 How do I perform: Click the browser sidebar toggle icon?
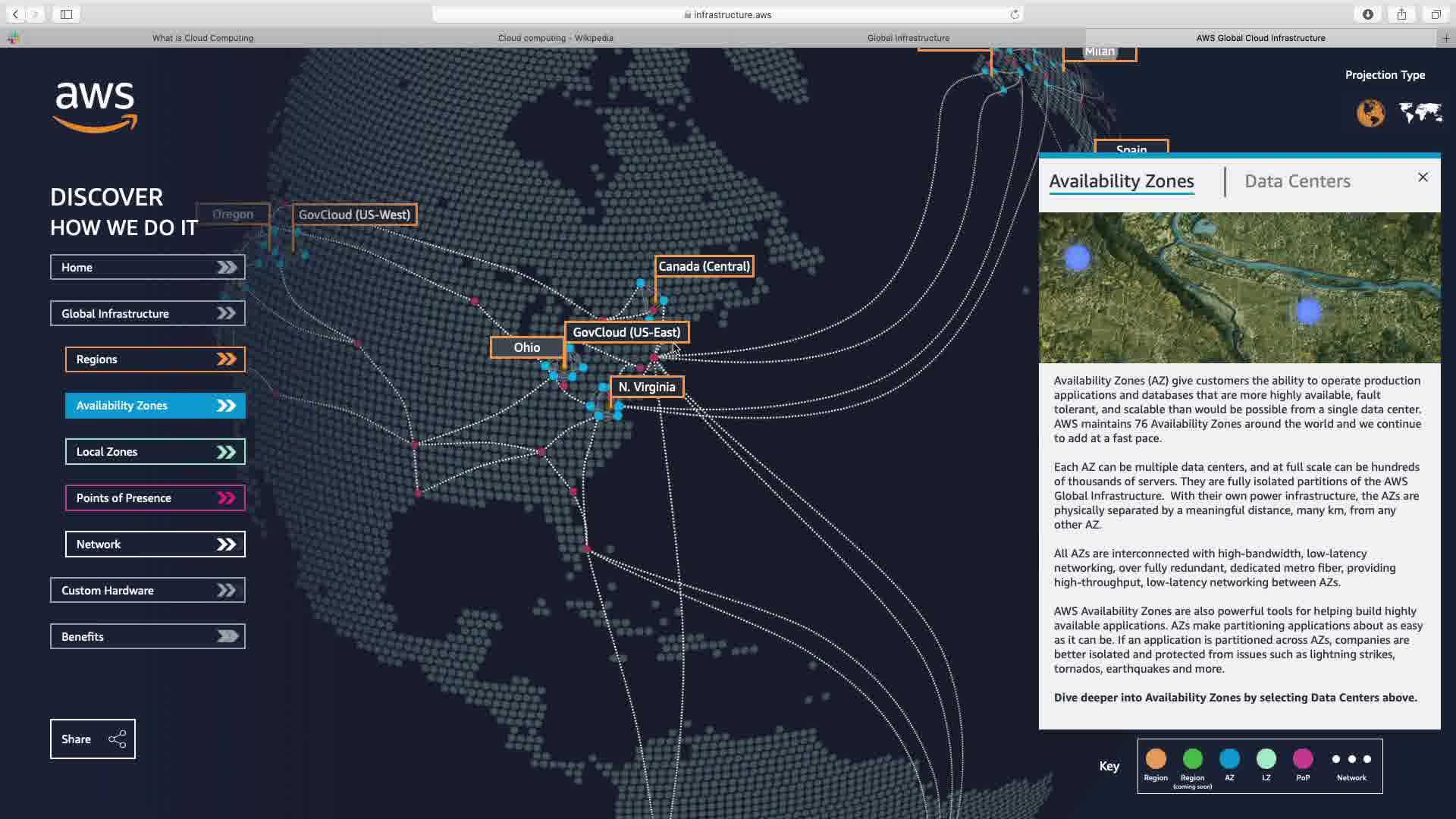(x=66, y=14)
